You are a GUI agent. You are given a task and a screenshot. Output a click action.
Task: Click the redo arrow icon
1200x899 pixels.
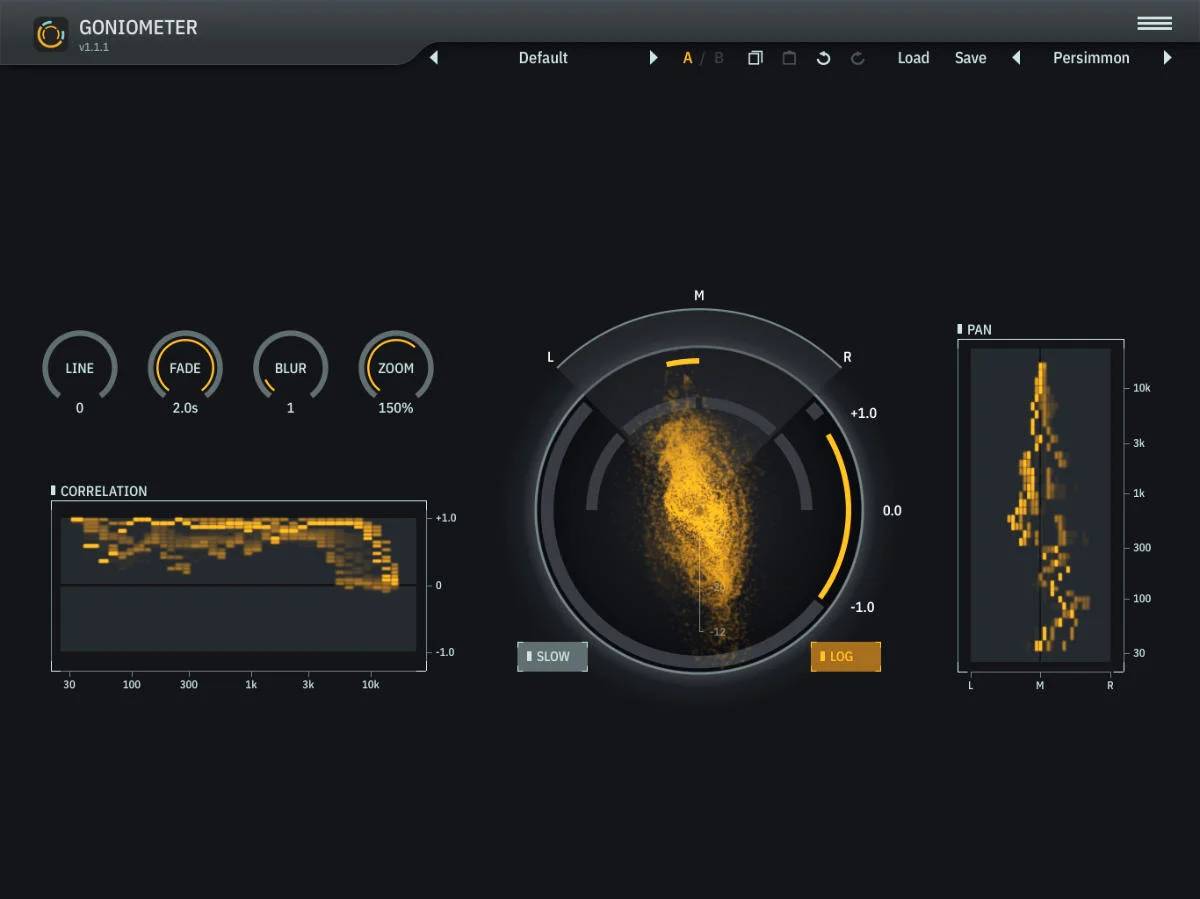pos(857,58)
